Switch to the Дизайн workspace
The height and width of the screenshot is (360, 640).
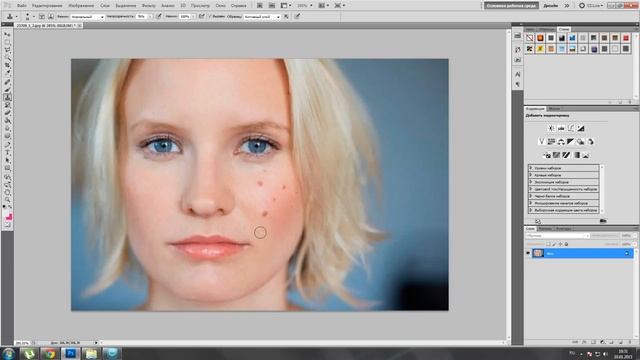[x=551, y=6]
